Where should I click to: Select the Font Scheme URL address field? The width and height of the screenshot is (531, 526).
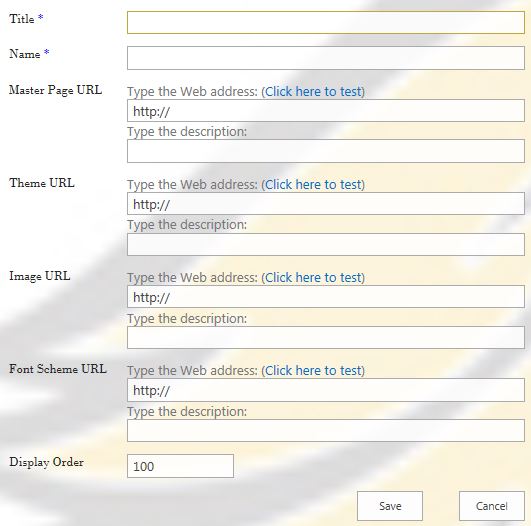click(326, 390)
